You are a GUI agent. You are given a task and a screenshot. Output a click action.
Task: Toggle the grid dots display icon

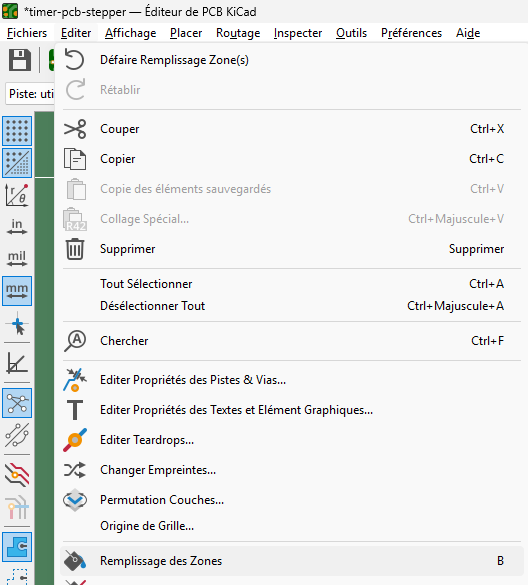(17, 131)
